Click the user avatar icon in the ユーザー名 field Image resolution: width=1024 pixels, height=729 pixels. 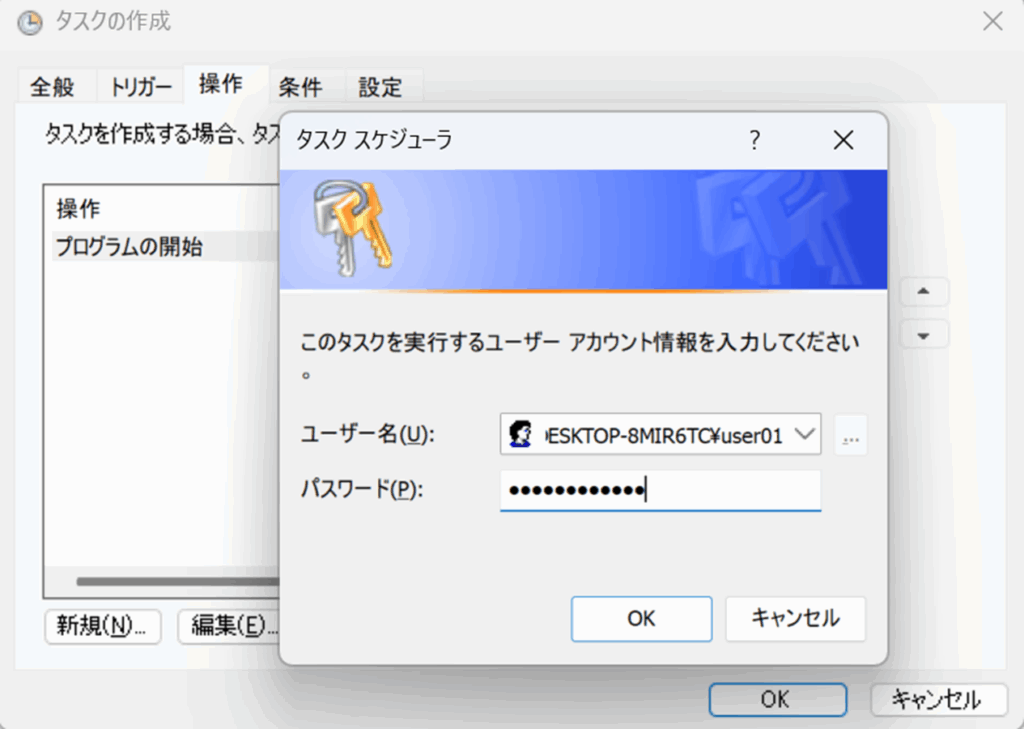point(520,435)
